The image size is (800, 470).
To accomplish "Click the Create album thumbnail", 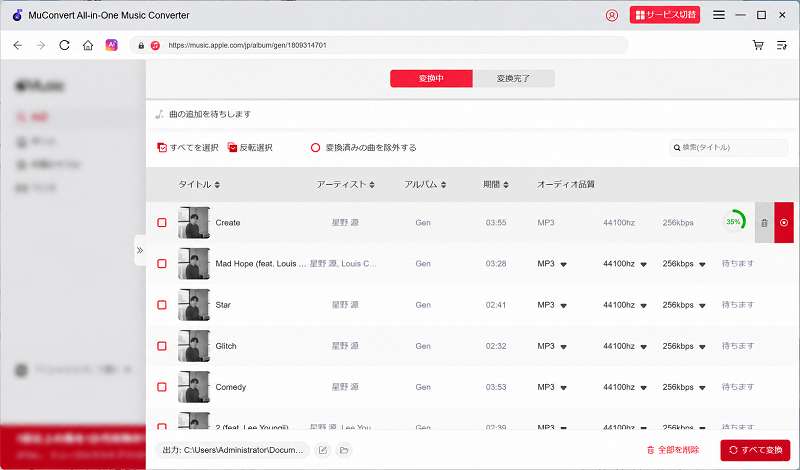I will [194, 222].
